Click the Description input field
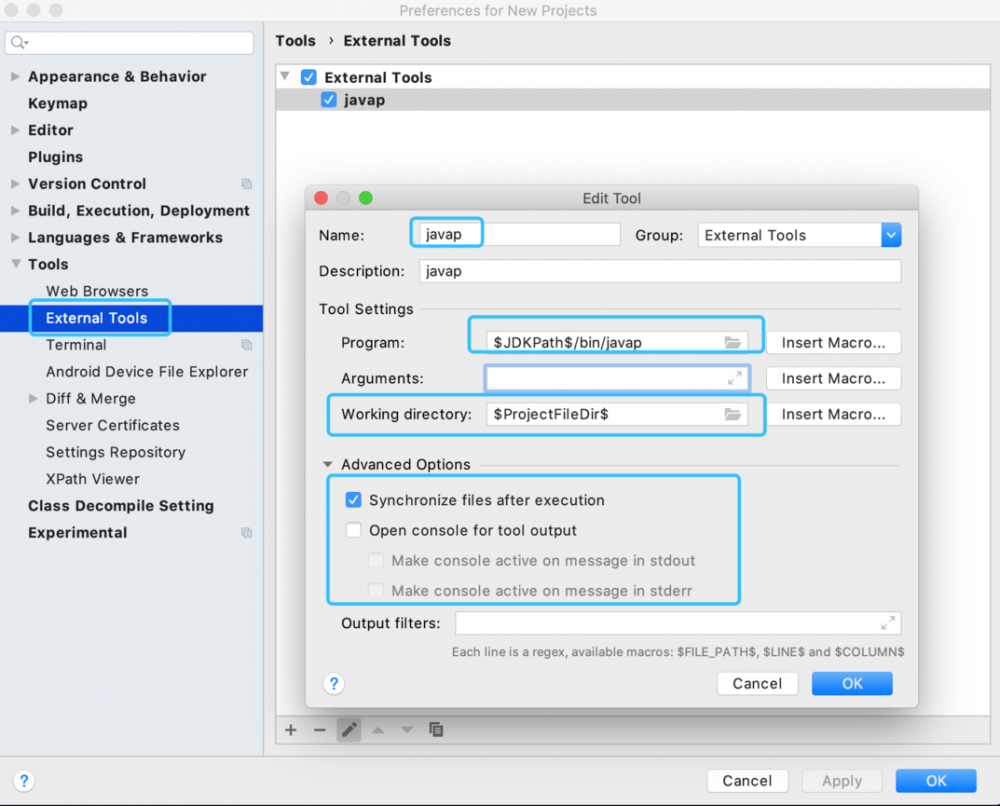The image size is (1000, 806). [660, 271]
